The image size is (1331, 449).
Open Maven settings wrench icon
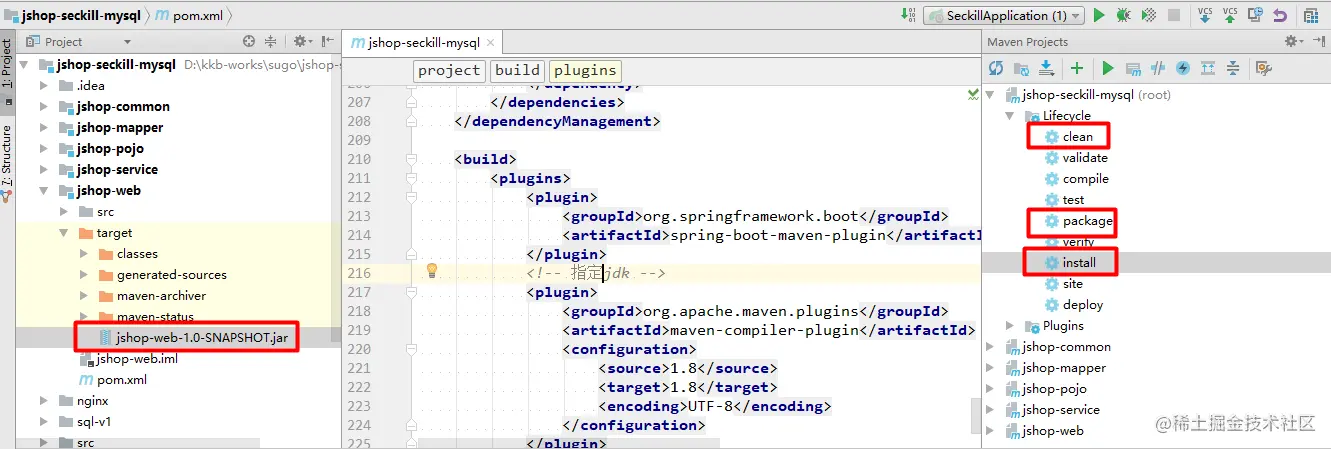[1263, 68]
